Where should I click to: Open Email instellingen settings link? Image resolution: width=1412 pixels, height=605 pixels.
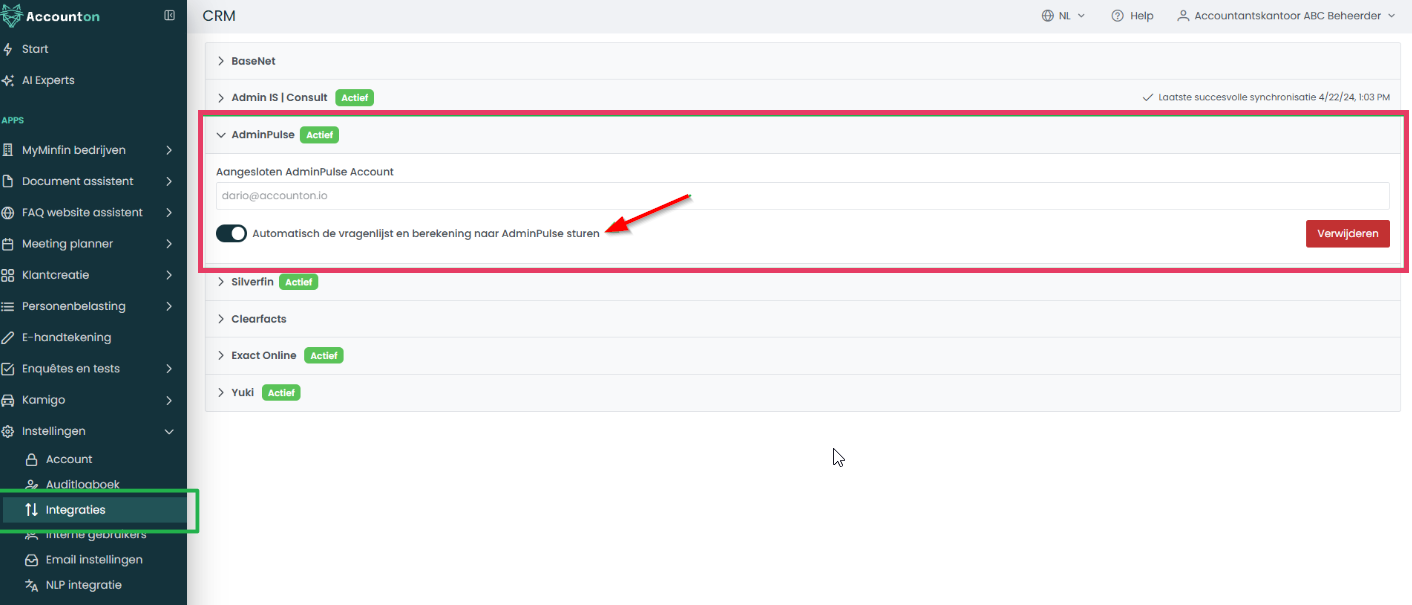click(x=94, y=560)
